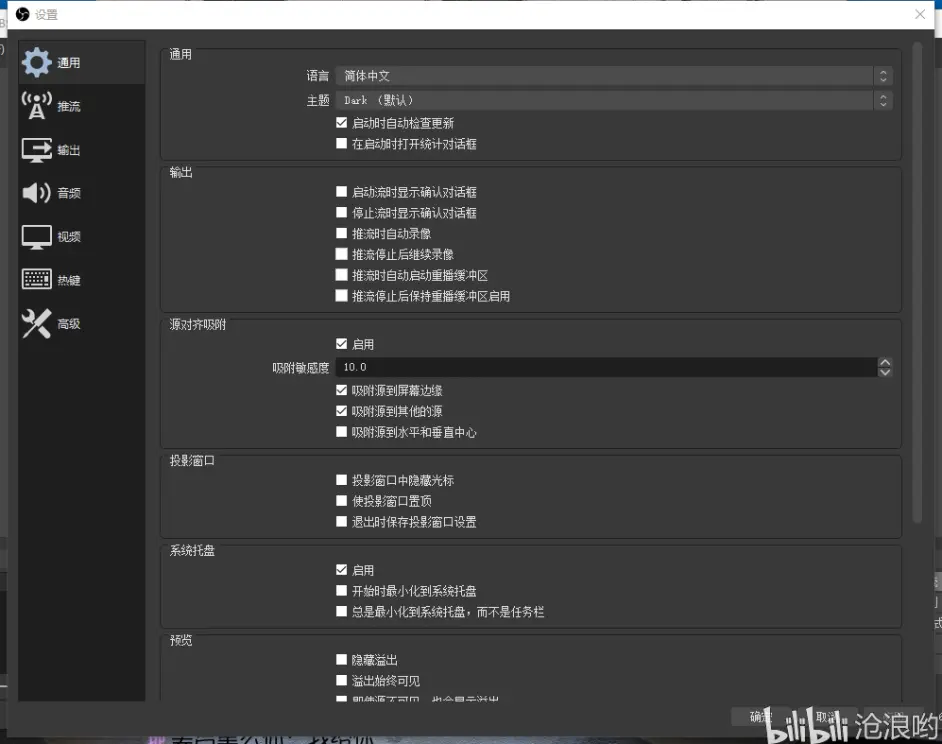Check 推流停止后保持重播缓冲区启用

(x=341, y=296)
